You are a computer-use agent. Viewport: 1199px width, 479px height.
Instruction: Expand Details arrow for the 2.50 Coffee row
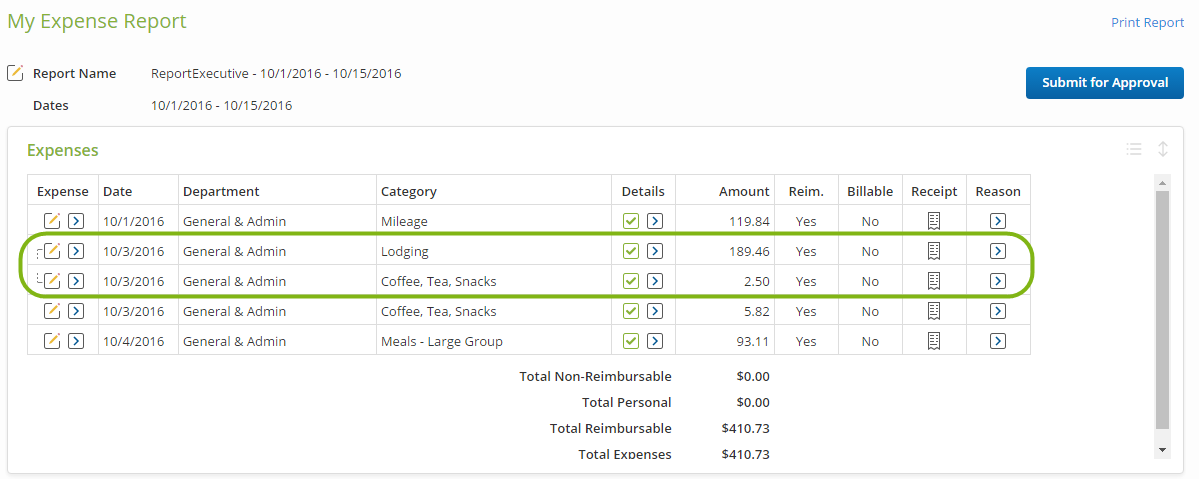pos(655,281)
